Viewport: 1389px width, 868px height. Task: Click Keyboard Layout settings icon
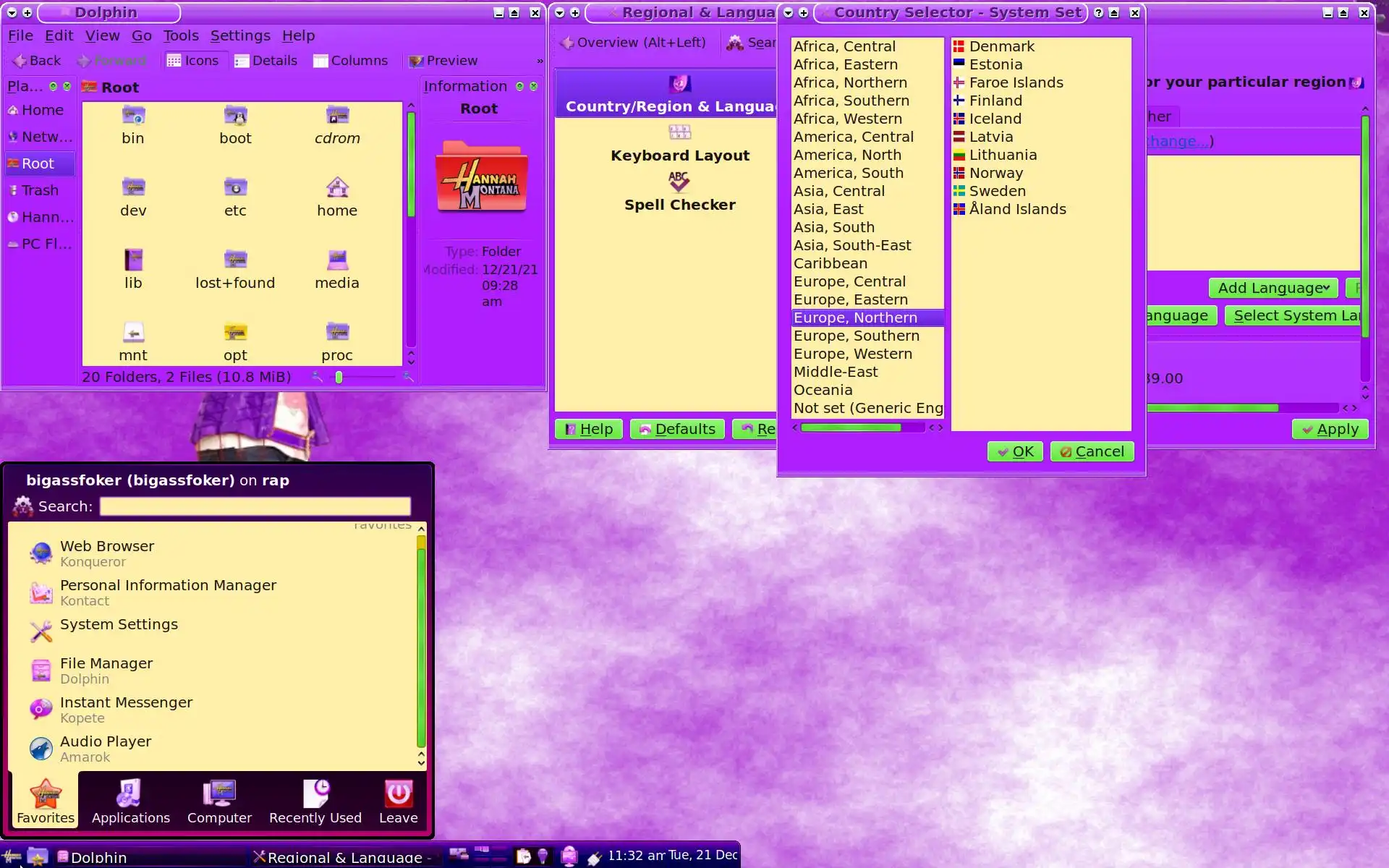[679, 132]
